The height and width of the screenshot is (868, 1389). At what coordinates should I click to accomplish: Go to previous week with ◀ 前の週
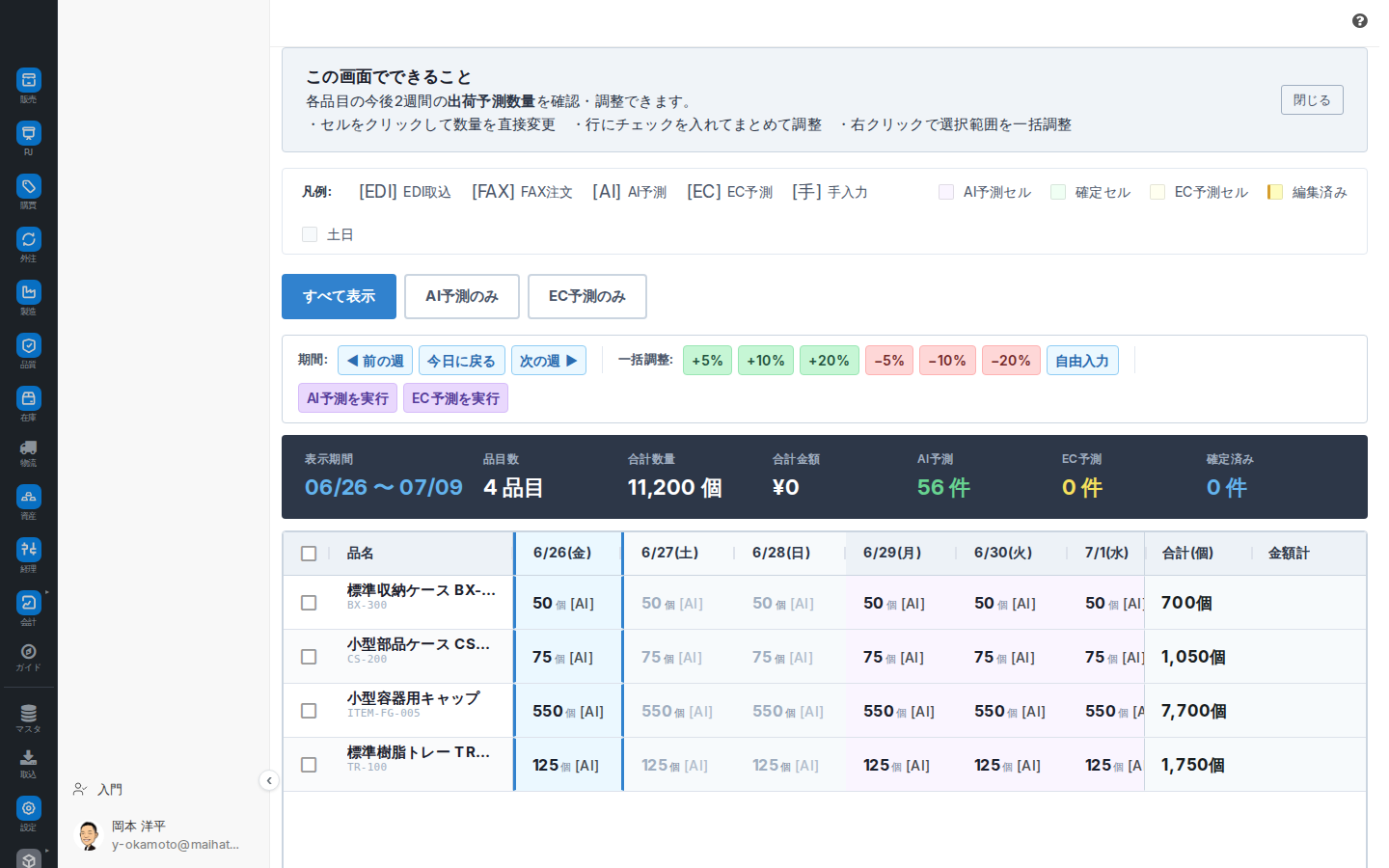tap(375, 361)
